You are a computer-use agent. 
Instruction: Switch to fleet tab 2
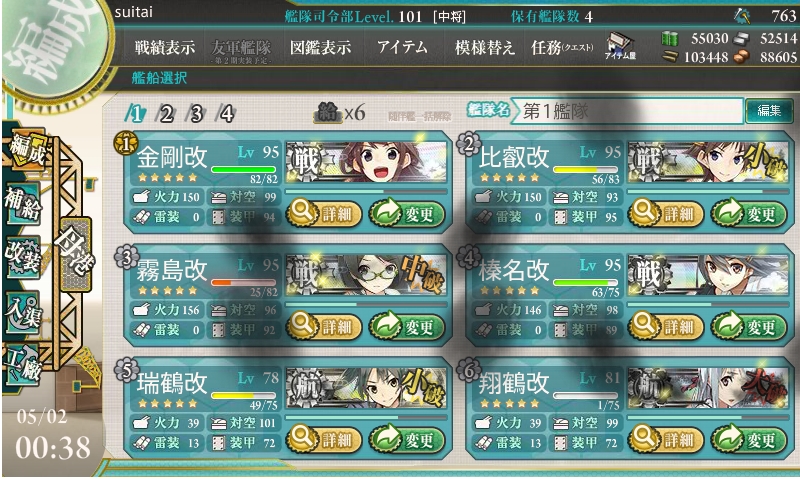click(x=166, y=113)
